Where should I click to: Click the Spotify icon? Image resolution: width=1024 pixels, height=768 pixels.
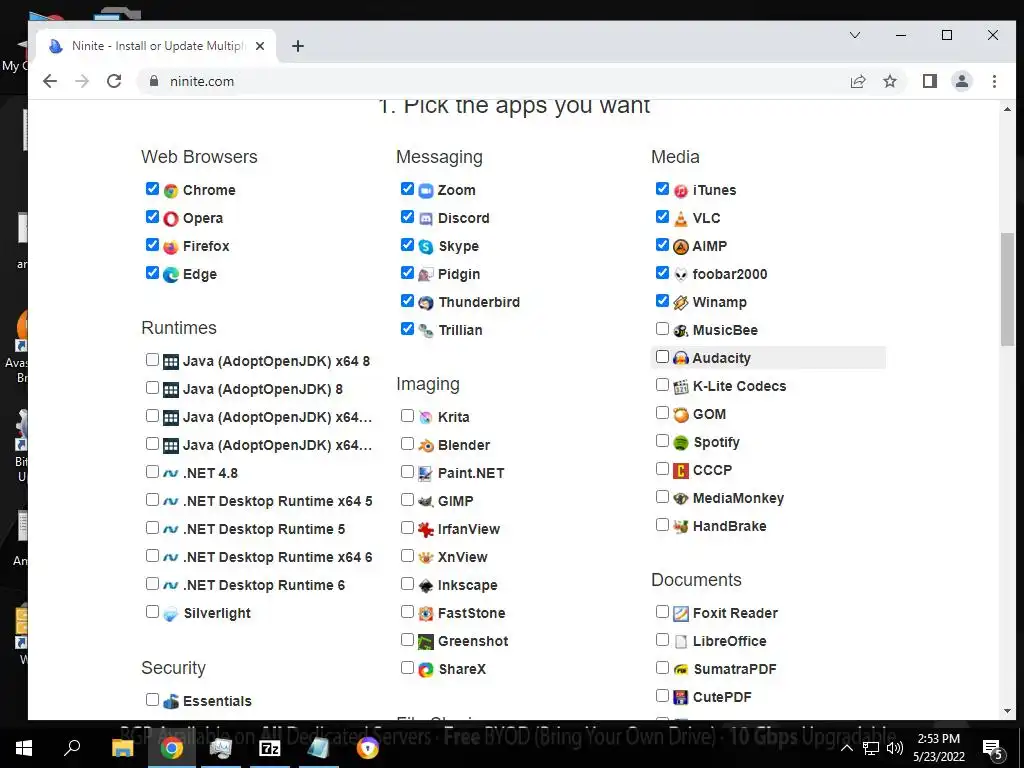[680, 443]
